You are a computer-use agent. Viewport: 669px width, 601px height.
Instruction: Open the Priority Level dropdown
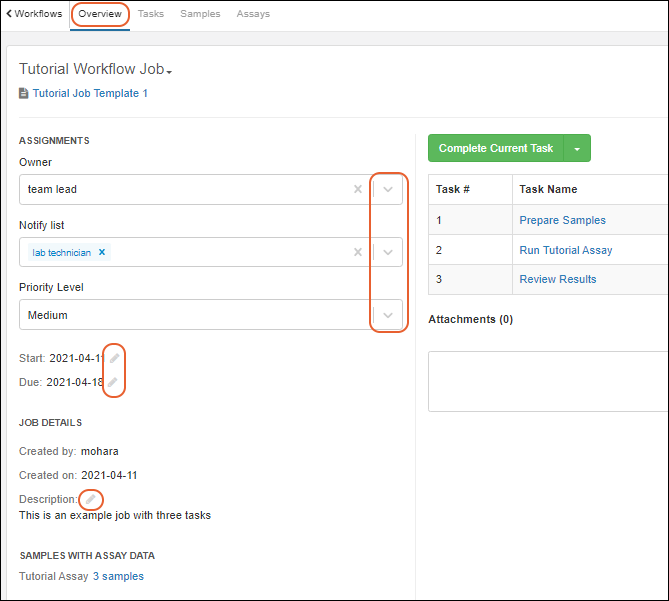tap(389, 315)
